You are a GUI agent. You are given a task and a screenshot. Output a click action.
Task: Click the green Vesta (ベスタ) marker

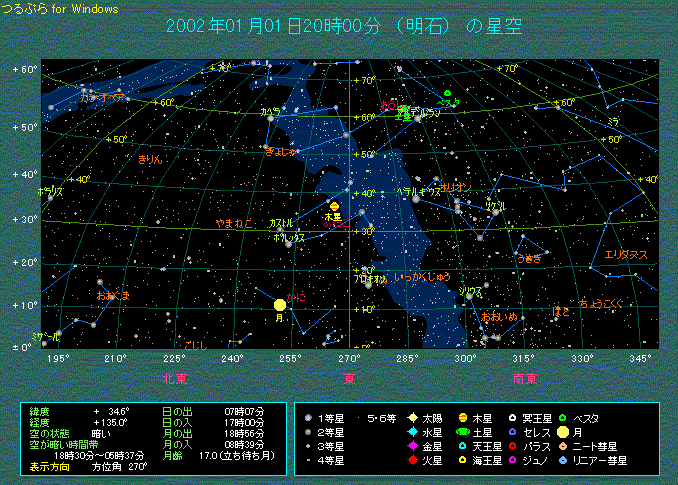click(447, 94)
